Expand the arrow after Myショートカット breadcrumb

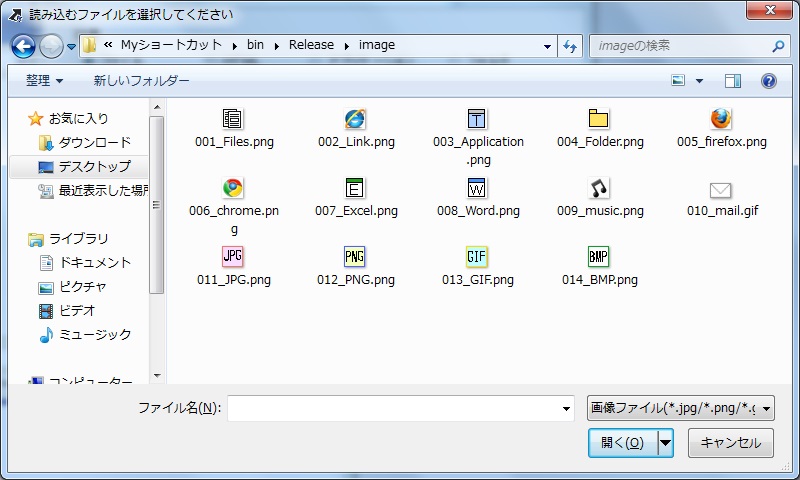coord(235,46)
